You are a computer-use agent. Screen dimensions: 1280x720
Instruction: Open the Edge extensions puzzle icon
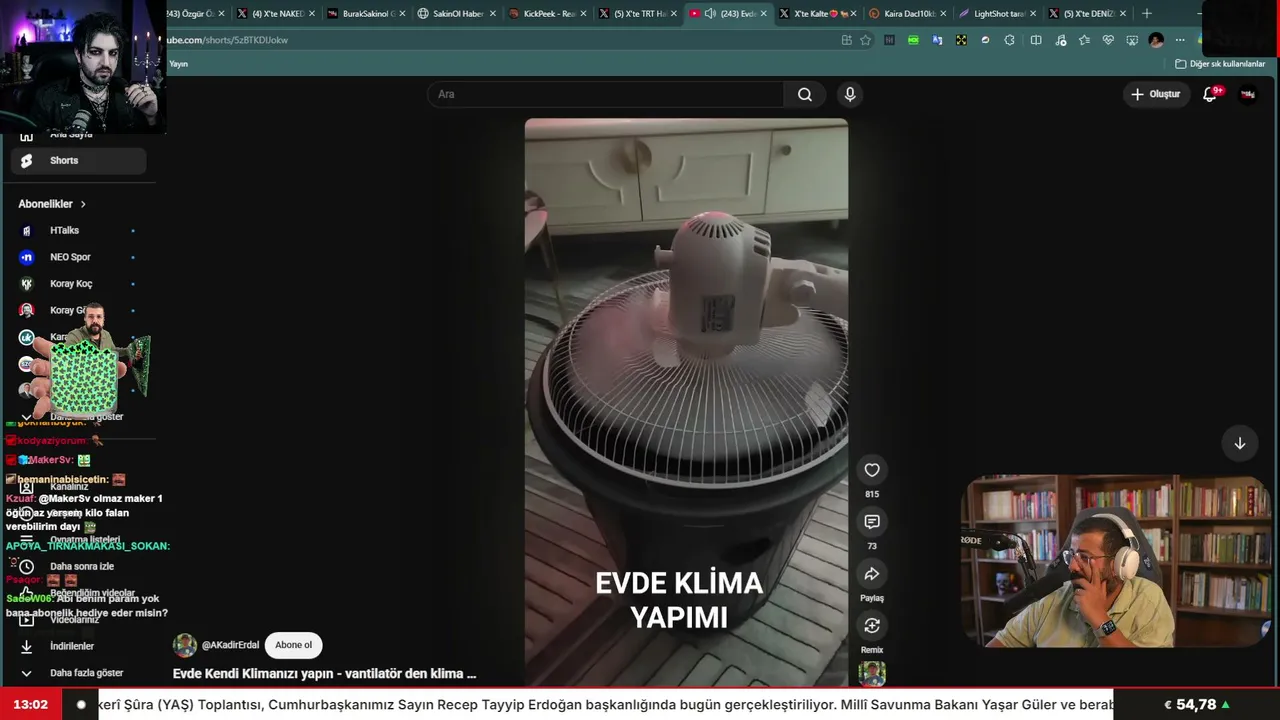(x=1009, y=40)
